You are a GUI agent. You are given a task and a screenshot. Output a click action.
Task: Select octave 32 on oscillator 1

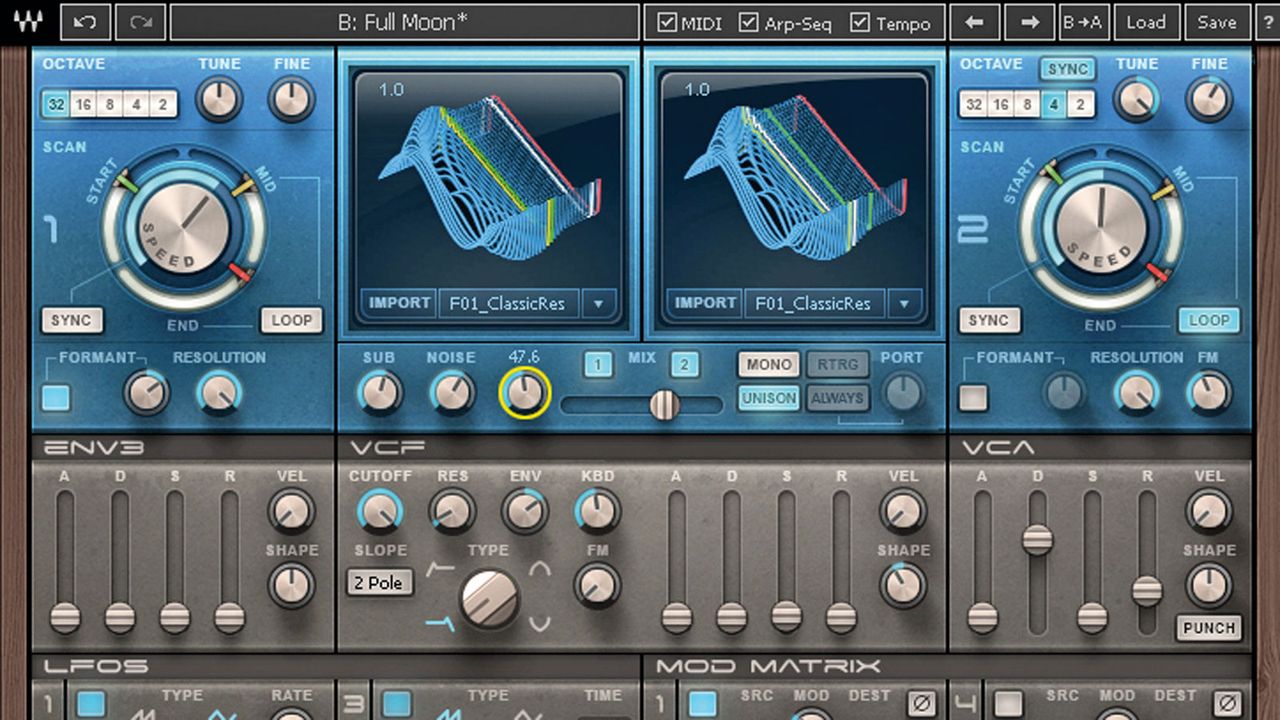[55, 104]
